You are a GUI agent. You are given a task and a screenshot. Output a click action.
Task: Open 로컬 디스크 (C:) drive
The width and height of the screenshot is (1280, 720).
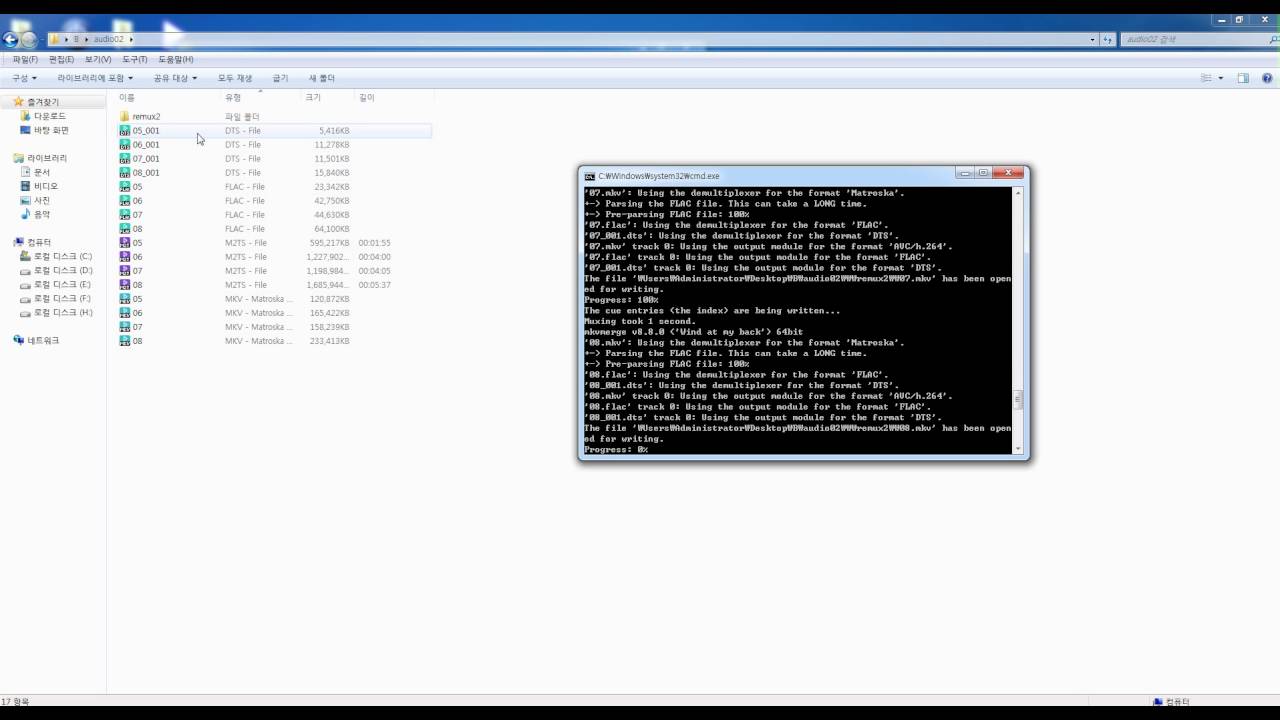pyautogui.click(x=56, y=256)
